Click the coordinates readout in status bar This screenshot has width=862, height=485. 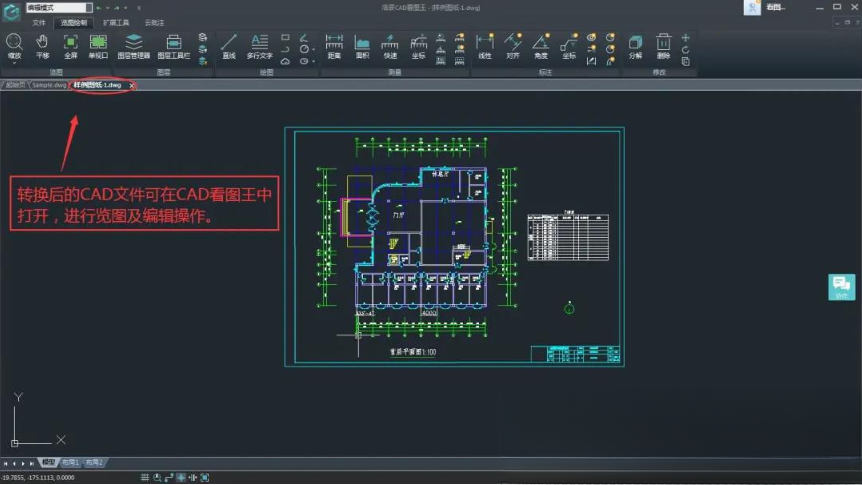click(x=38, y=477)
